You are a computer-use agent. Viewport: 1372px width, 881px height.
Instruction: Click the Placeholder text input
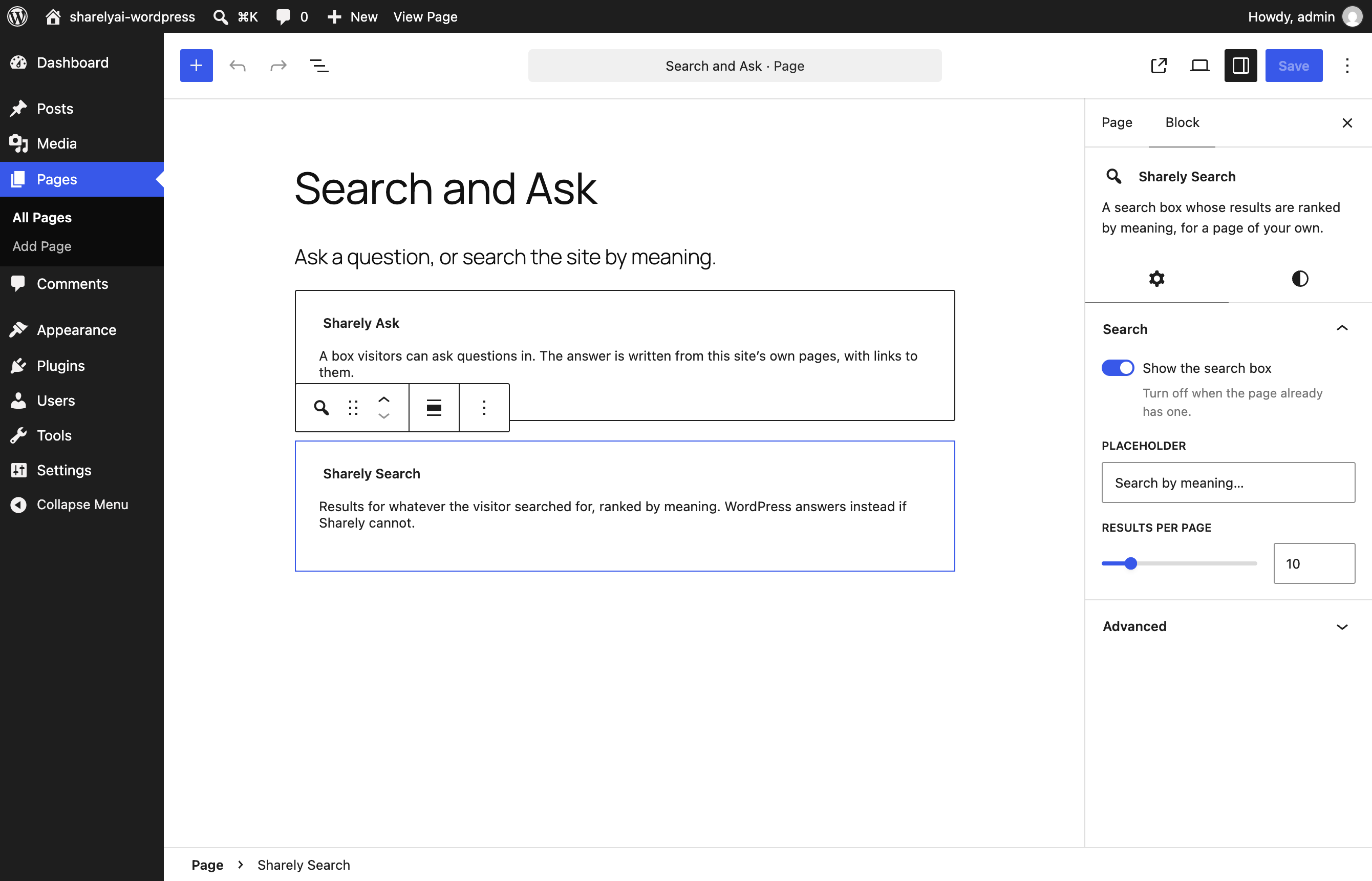pyautogui.click(x=1228, y=483)
